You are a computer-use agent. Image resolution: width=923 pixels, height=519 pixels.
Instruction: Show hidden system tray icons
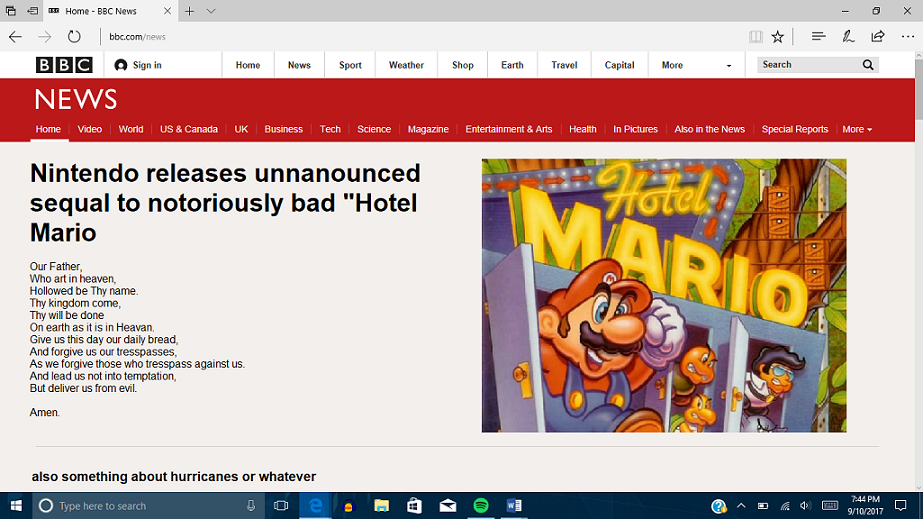pos(741,506)
